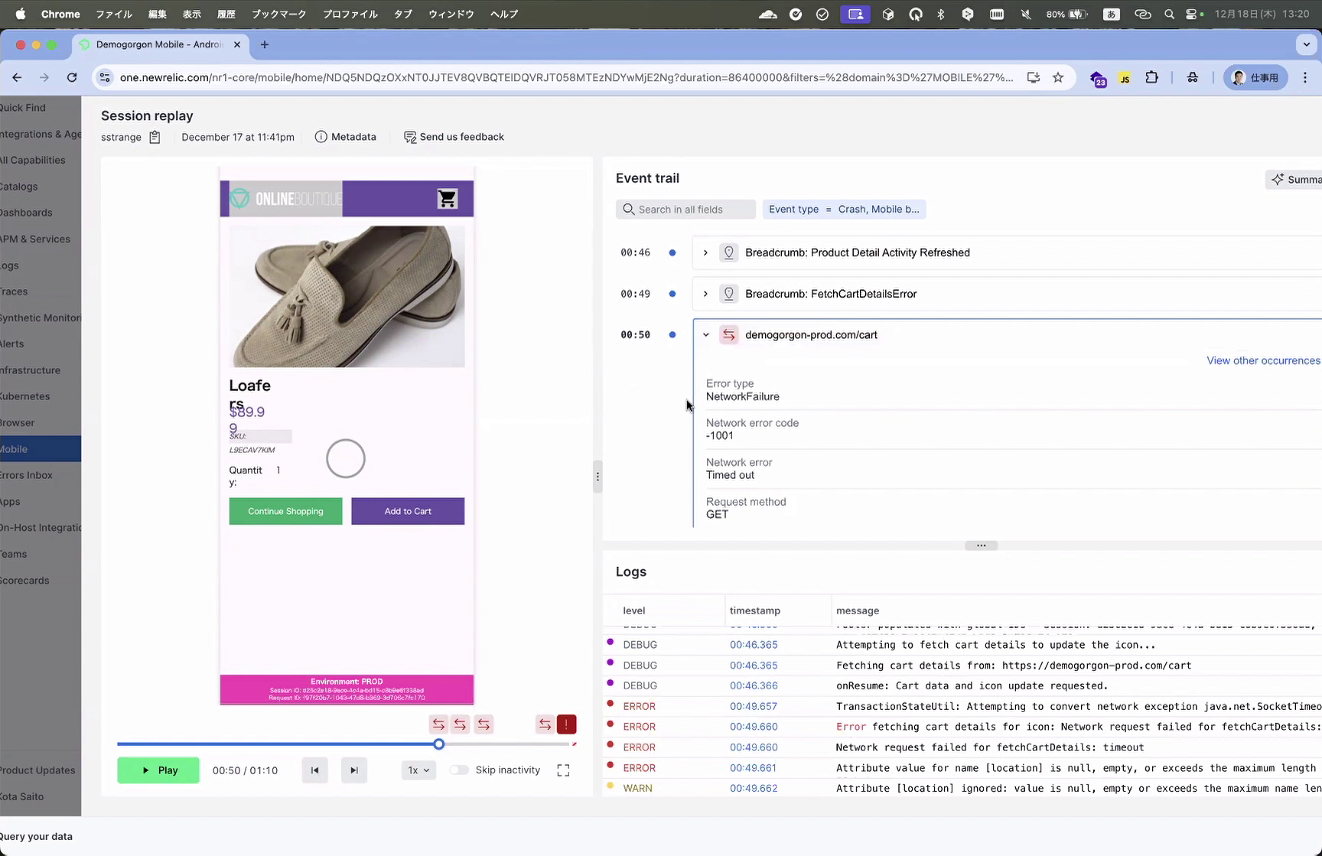
Task: Open Query your data at the bottom
Action: click(x=36, y=836)
